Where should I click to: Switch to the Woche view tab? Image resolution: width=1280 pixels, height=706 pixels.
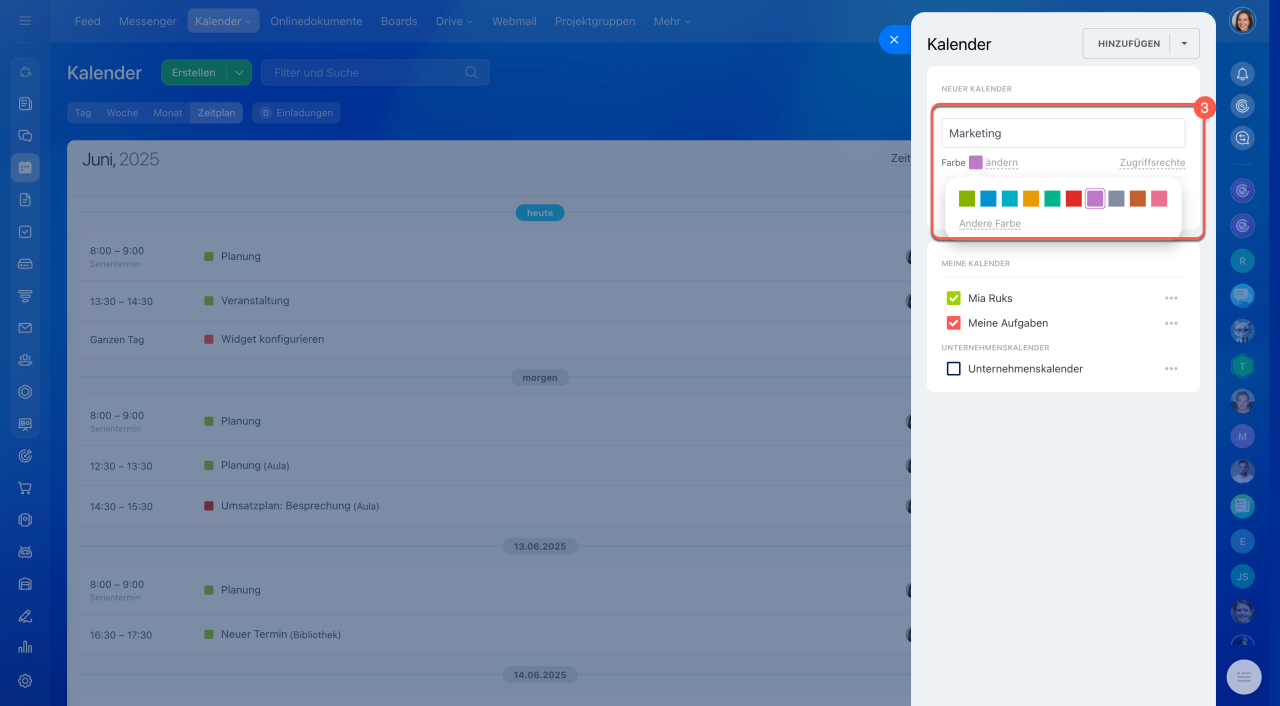[122, 113]
